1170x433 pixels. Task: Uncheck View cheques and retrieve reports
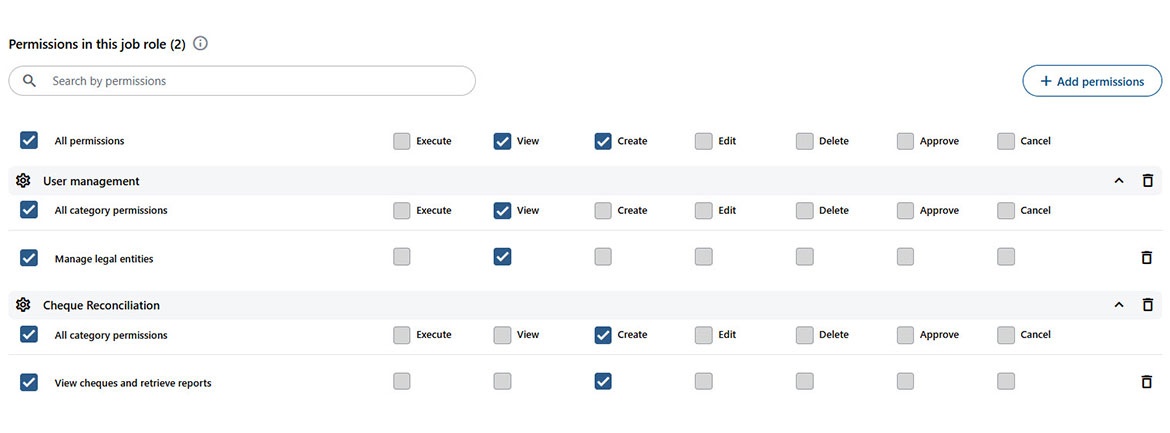click(29, 382)
